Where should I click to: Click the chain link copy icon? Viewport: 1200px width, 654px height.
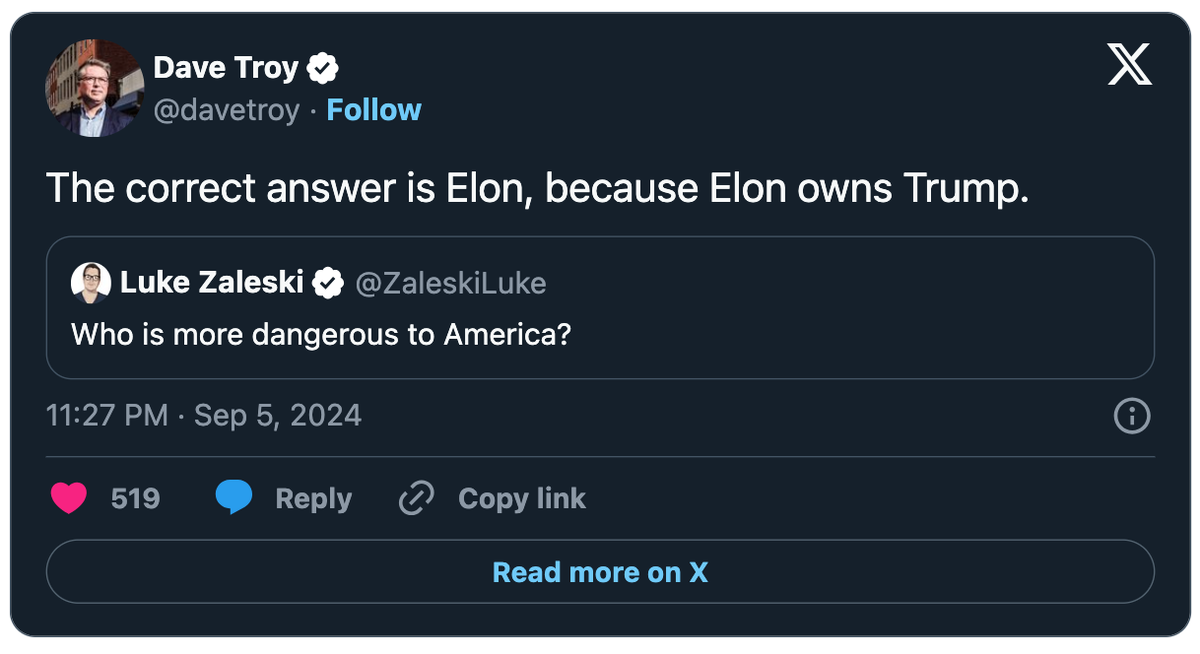click(x=416, y=498)
